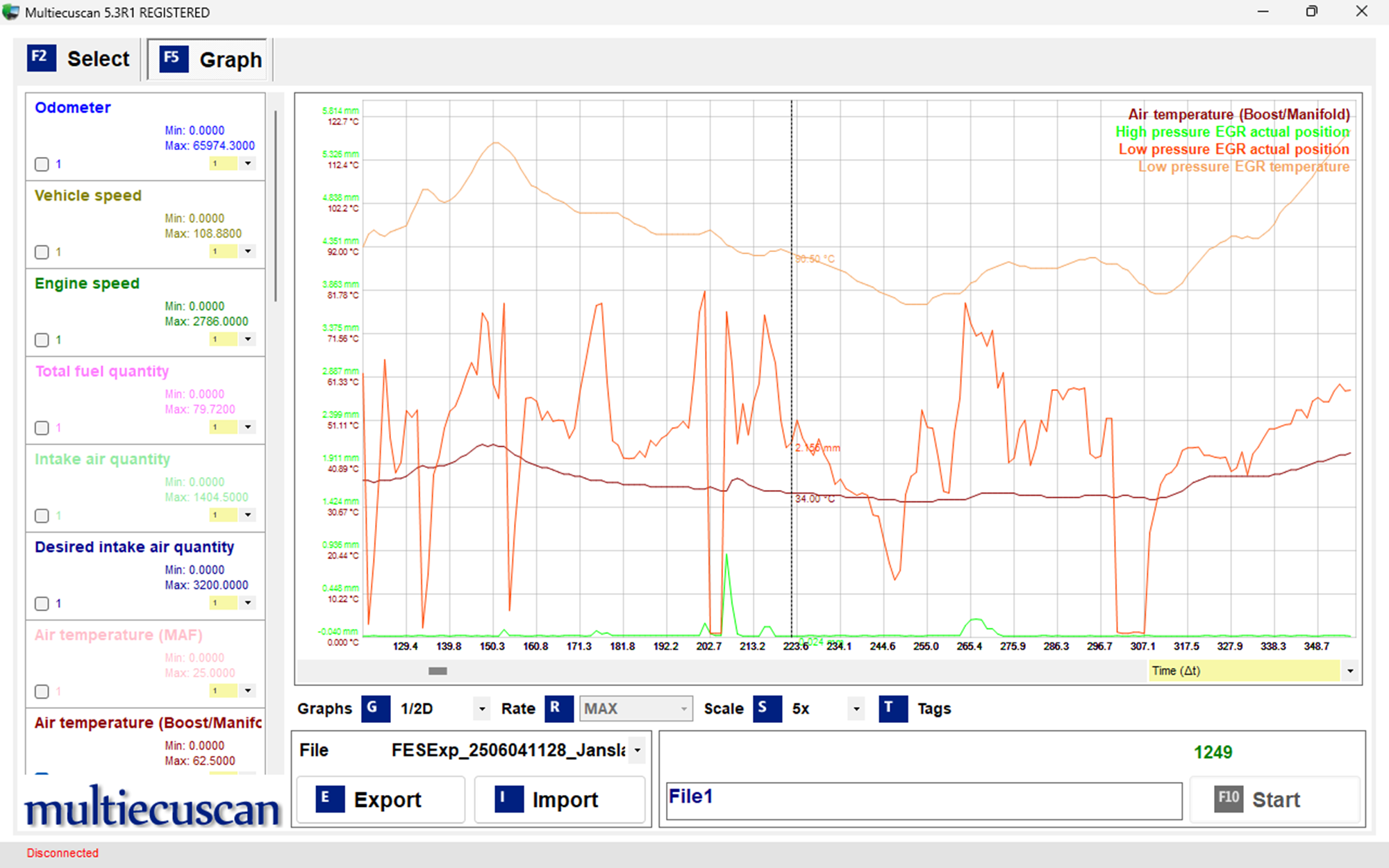Click the Low pressure EGR temperature legend
This screenshot has height=868, width=1389.
tap(1244, 167)
